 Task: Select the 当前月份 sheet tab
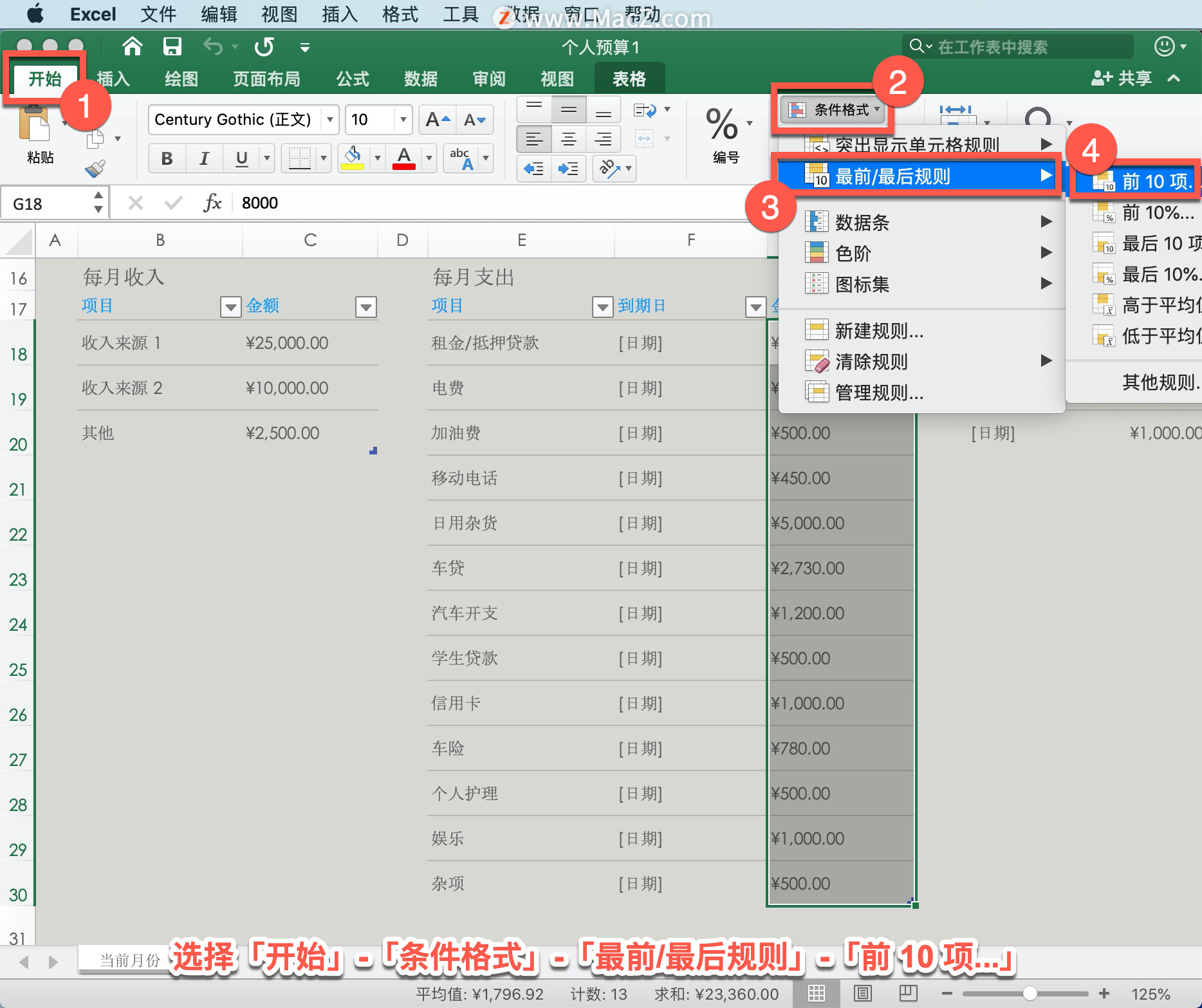click(x=129, y=960)
